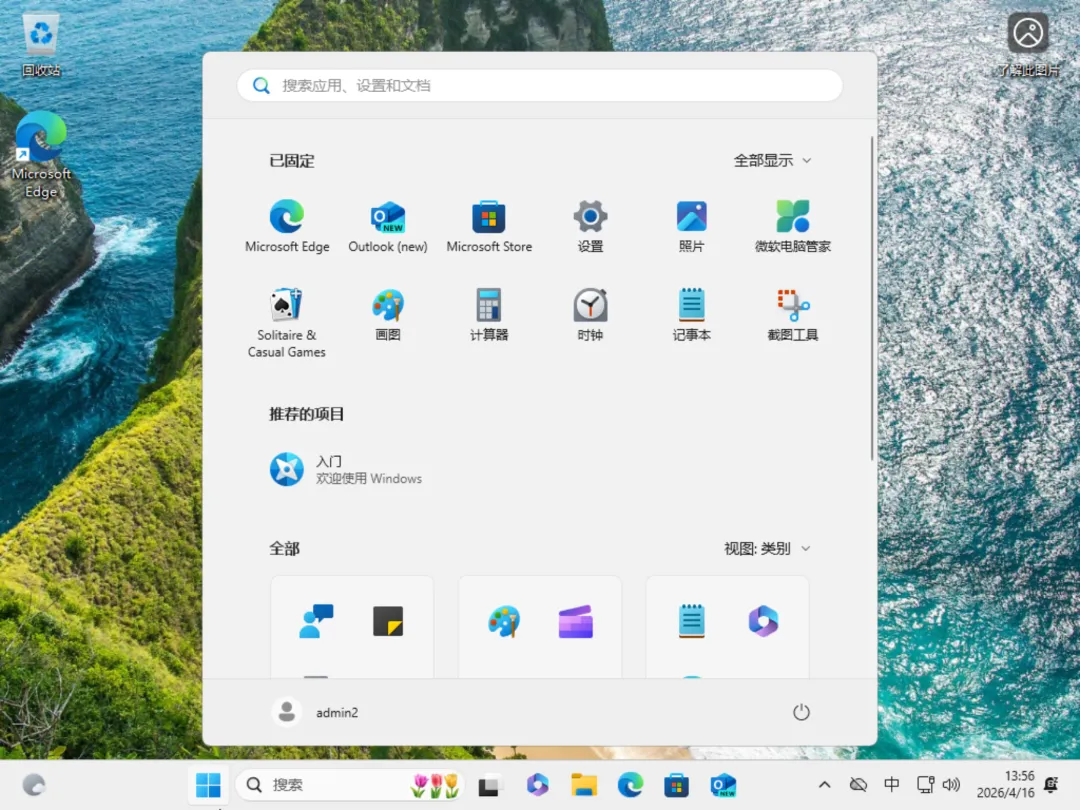Click the taskbar 搜索 search box
This screenshot has width=1080, height=810.
point(349,785)
